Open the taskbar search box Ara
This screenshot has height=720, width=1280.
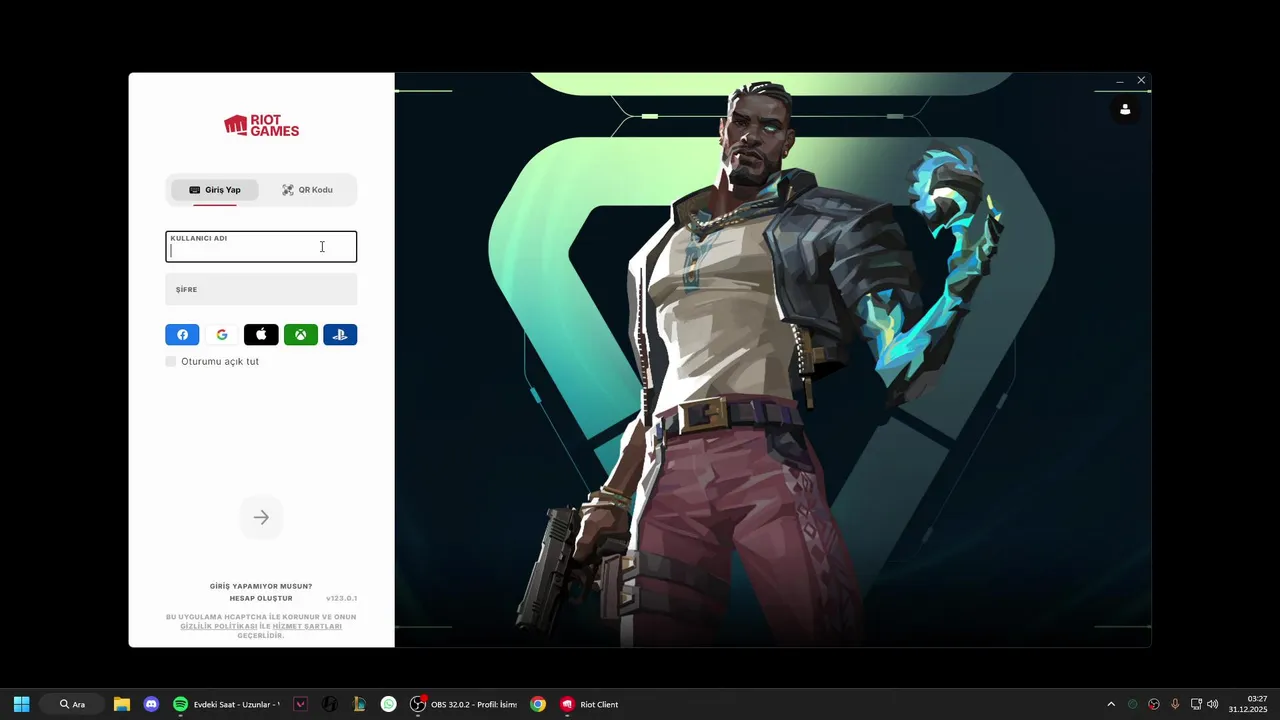[72, 704]
